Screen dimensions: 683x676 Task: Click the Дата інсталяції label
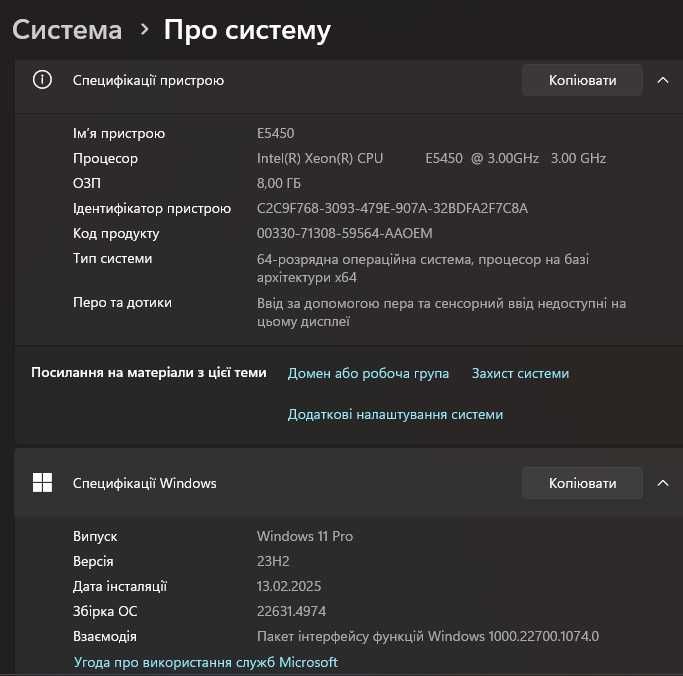120,586
